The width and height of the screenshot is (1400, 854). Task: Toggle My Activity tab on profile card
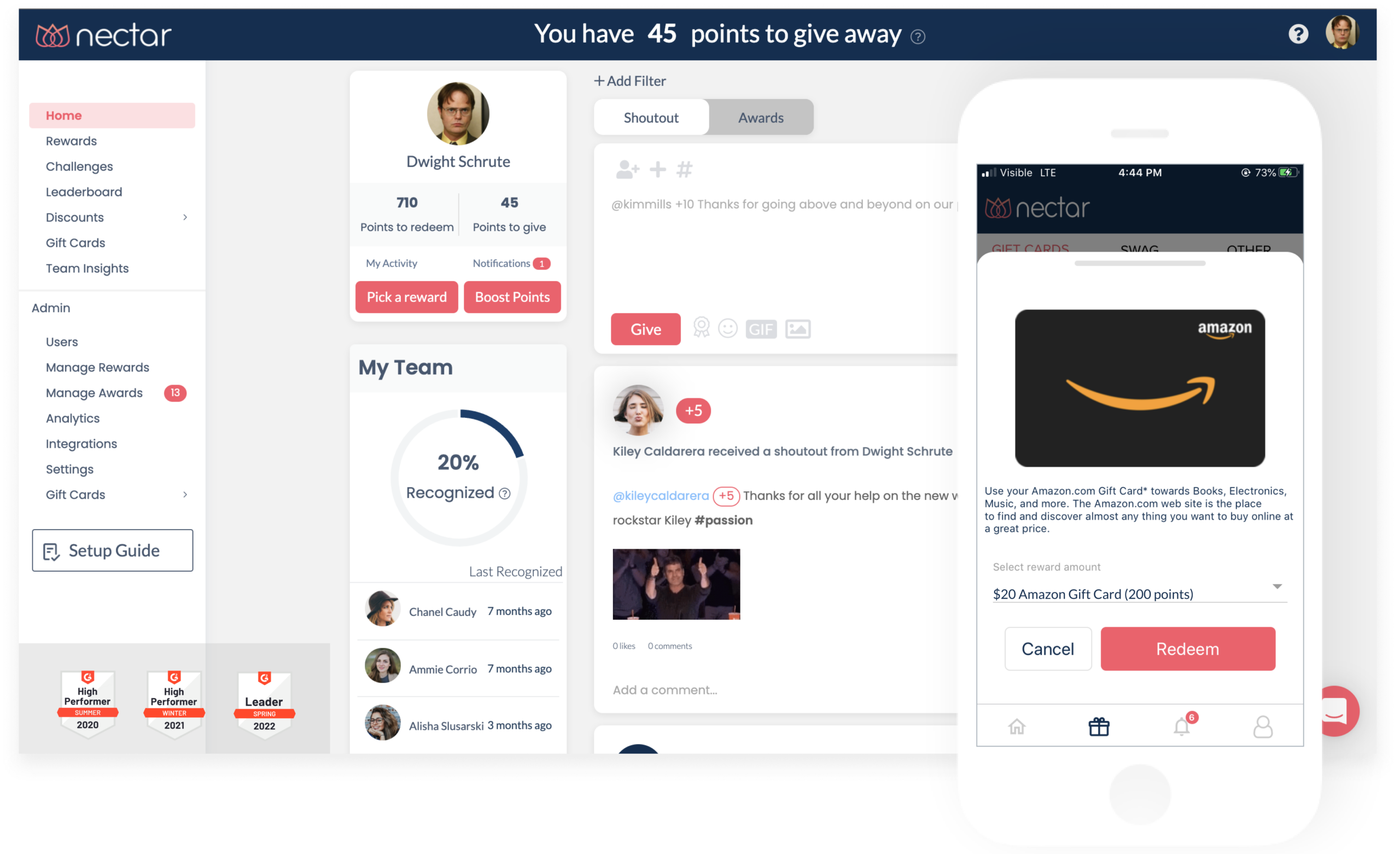pos(391,263)
